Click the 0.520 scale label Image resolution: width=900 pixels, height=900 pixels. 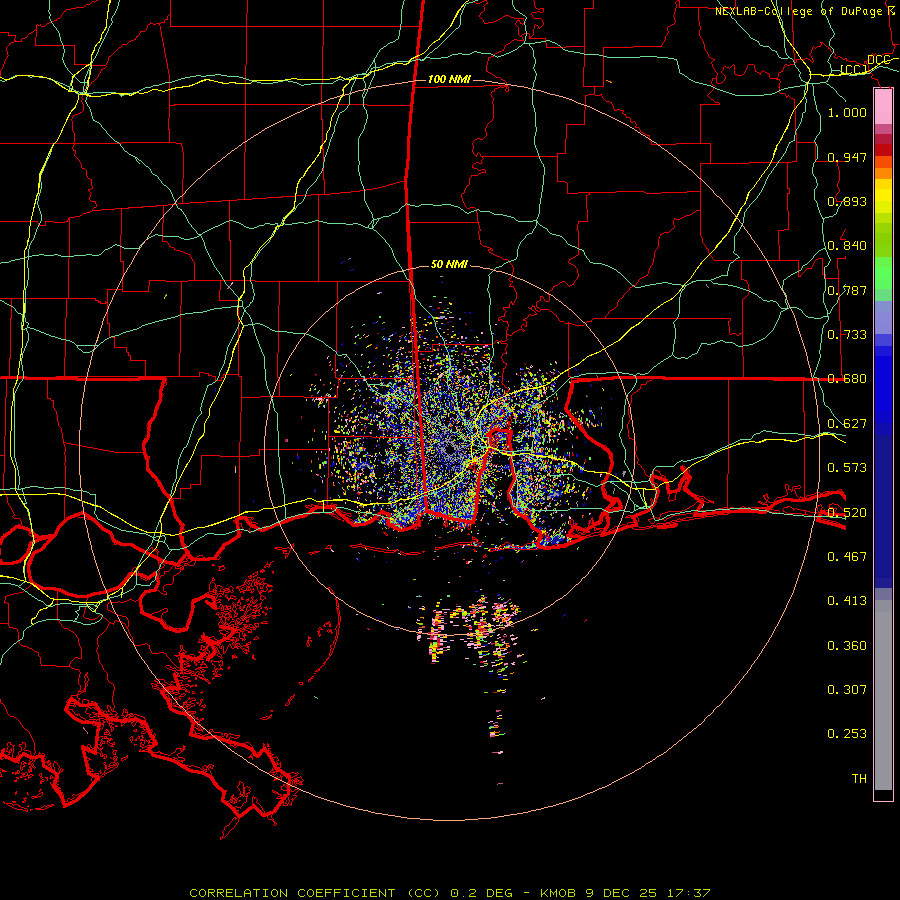[847, 513]
